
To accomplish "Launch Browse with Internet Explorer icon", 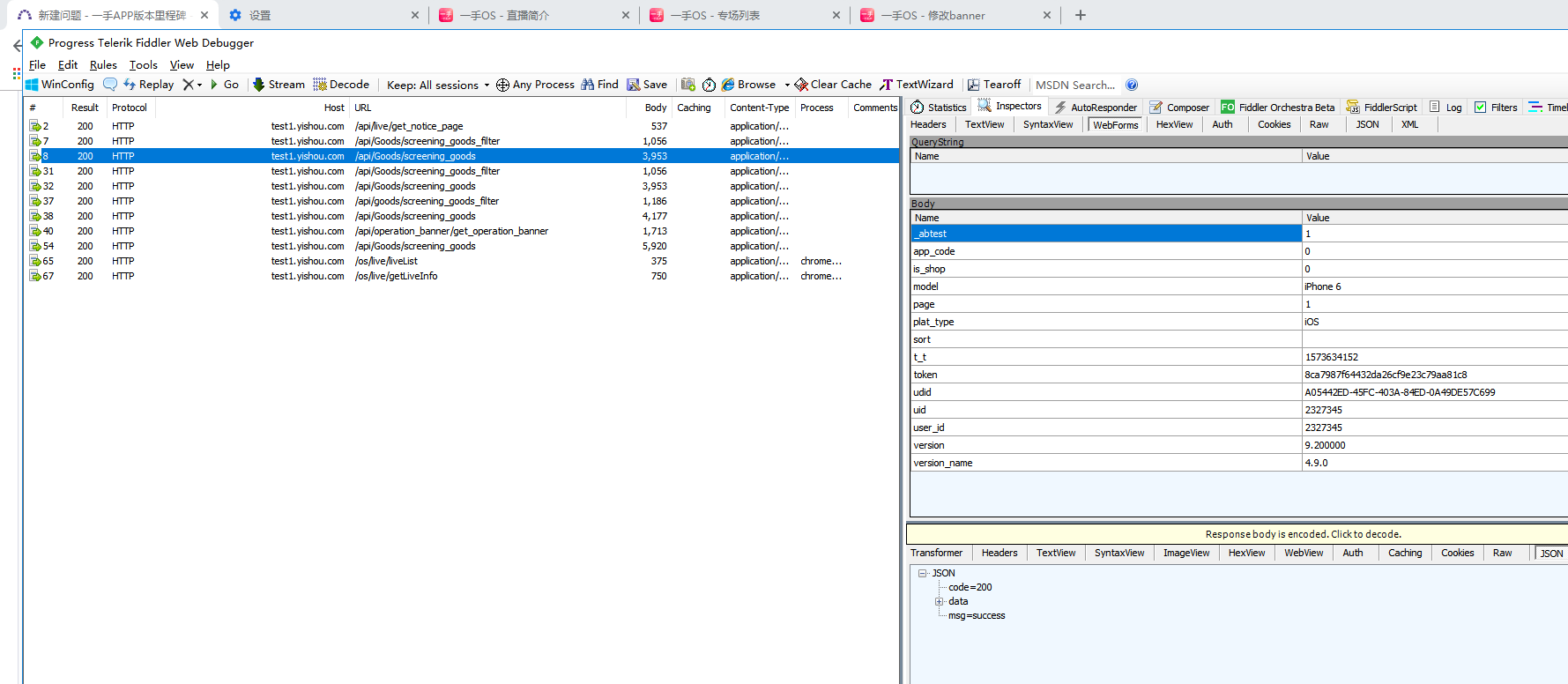I will click(x=748, y=85).
